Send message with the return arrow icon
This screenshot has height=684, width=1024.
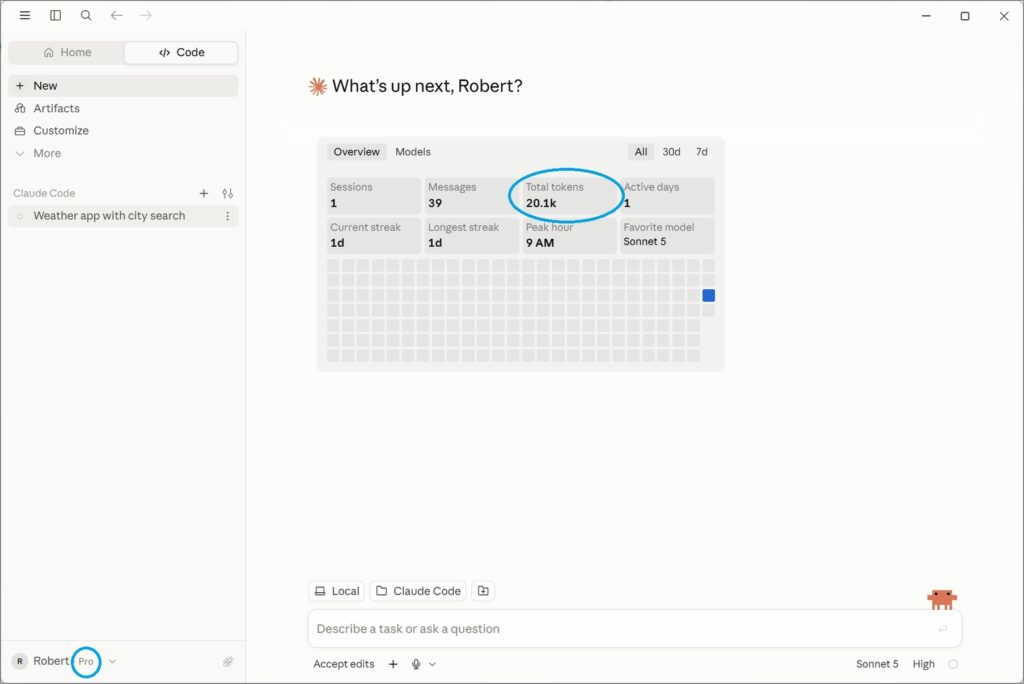(942, 628)
